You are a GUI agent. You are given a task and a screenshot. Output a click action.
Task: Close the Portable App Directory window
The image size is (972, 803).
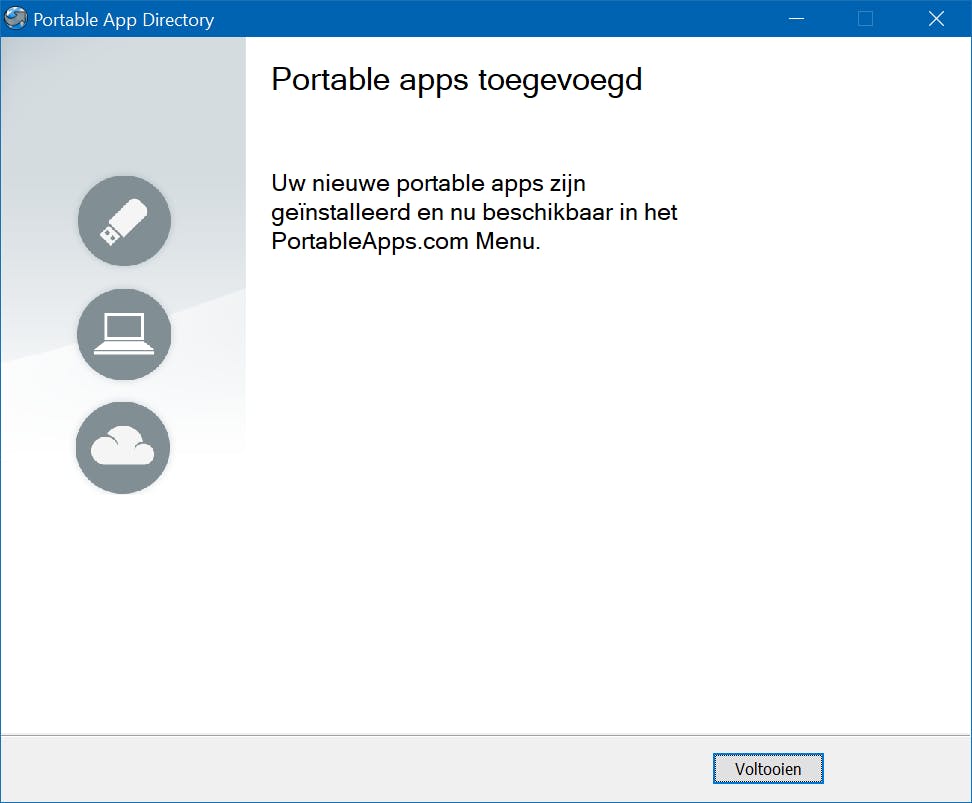(x=936, y=19)
